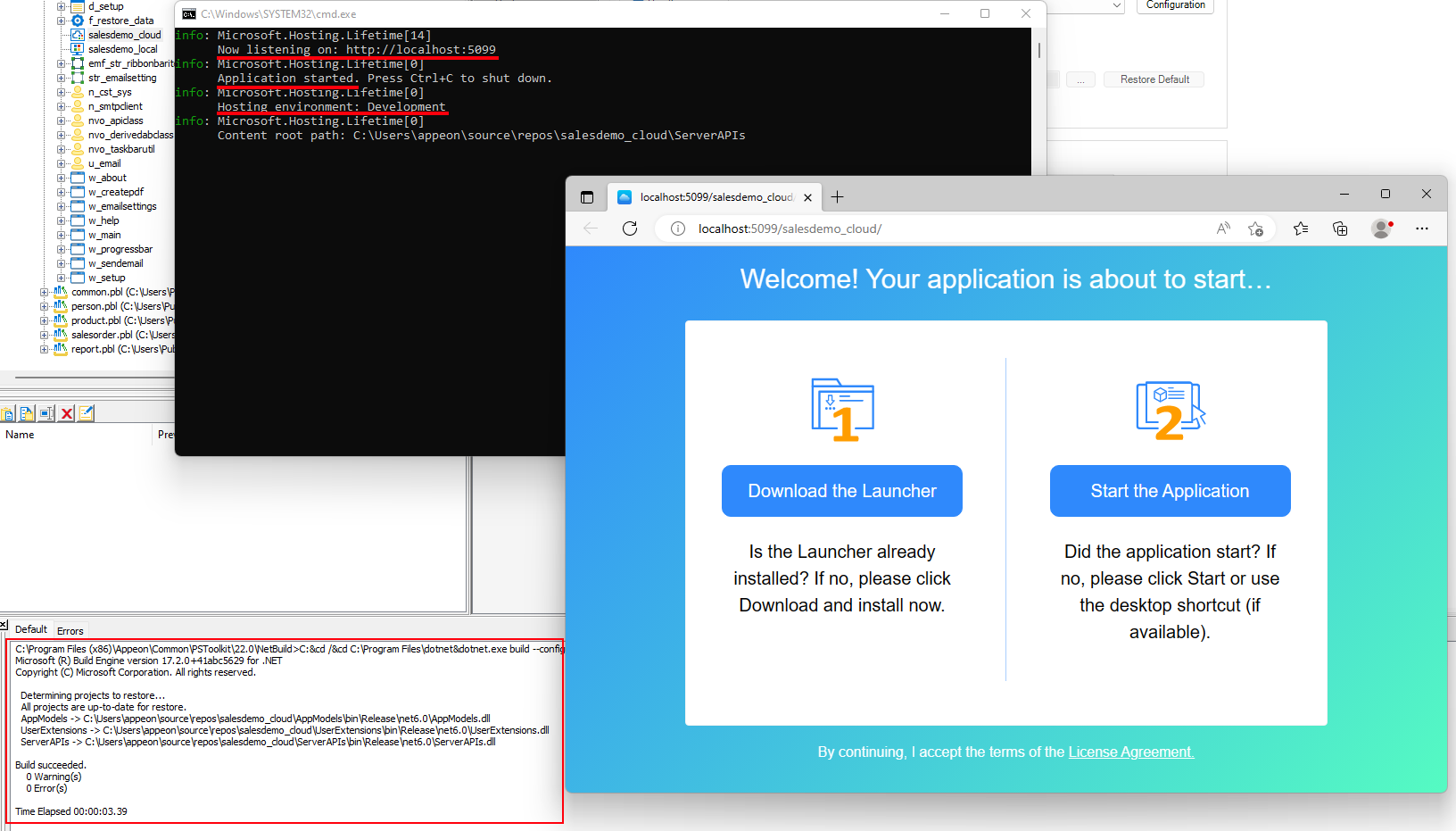The image size is (1456, 831).
Task: Select salesdemo_cloud in the tree
Action: tap(124, 35)
